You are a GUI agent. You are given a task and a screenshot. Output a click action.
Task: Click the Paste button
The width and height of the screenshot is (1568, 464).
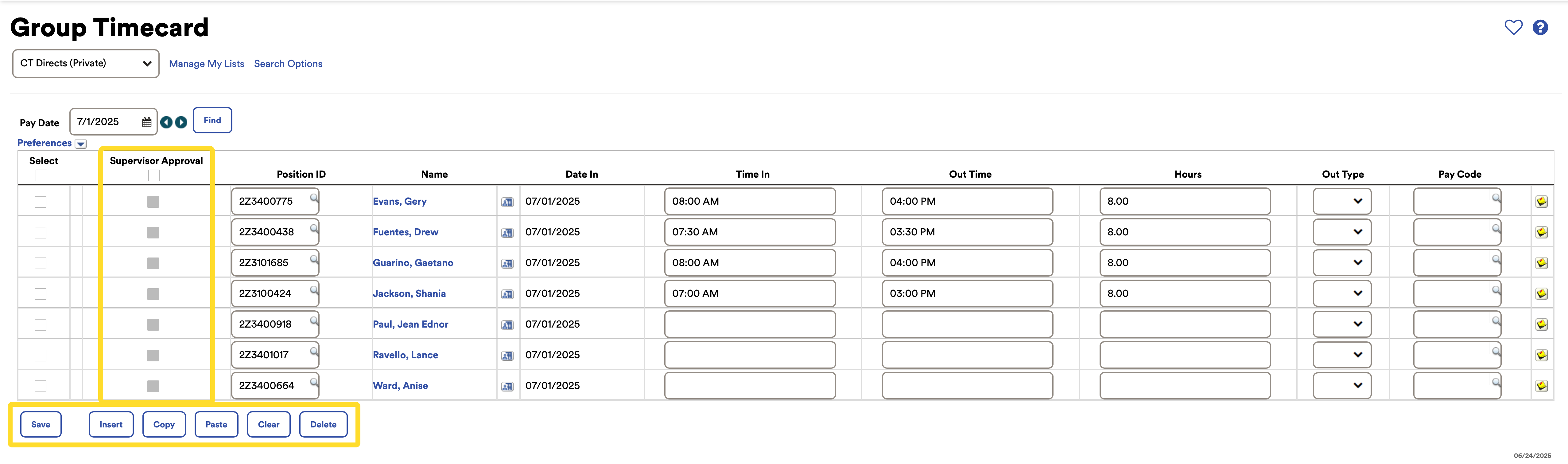pos(216,424)
